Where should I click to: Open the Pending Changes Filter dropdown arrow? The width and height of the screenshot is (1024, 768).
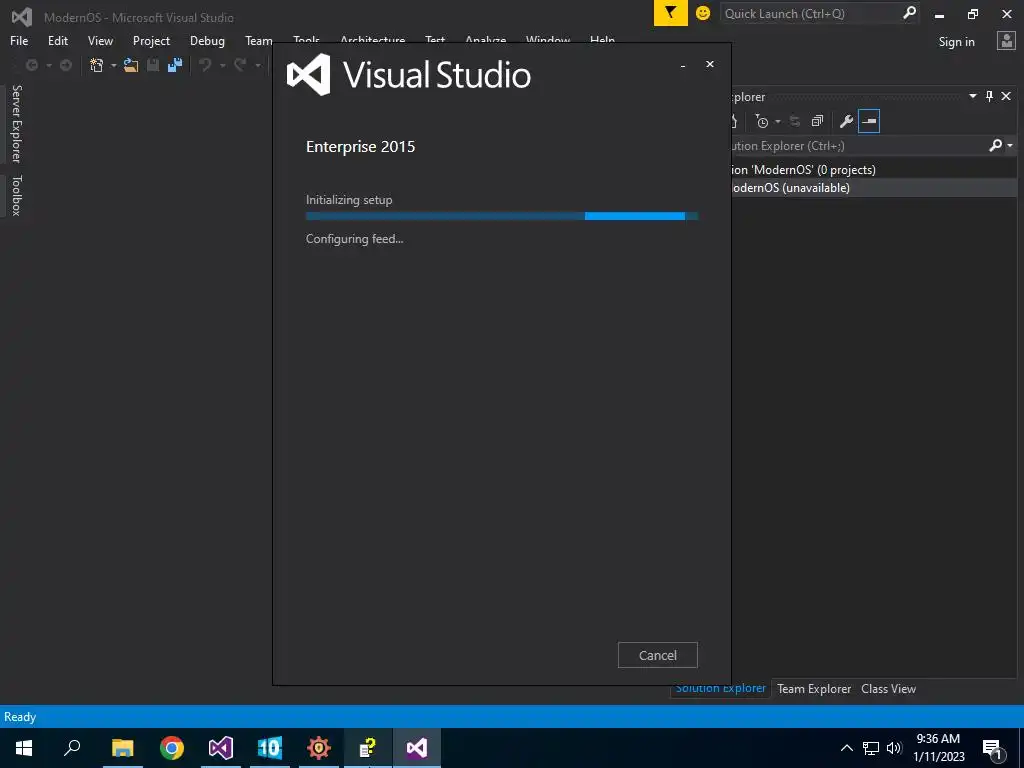click(778, 121)
